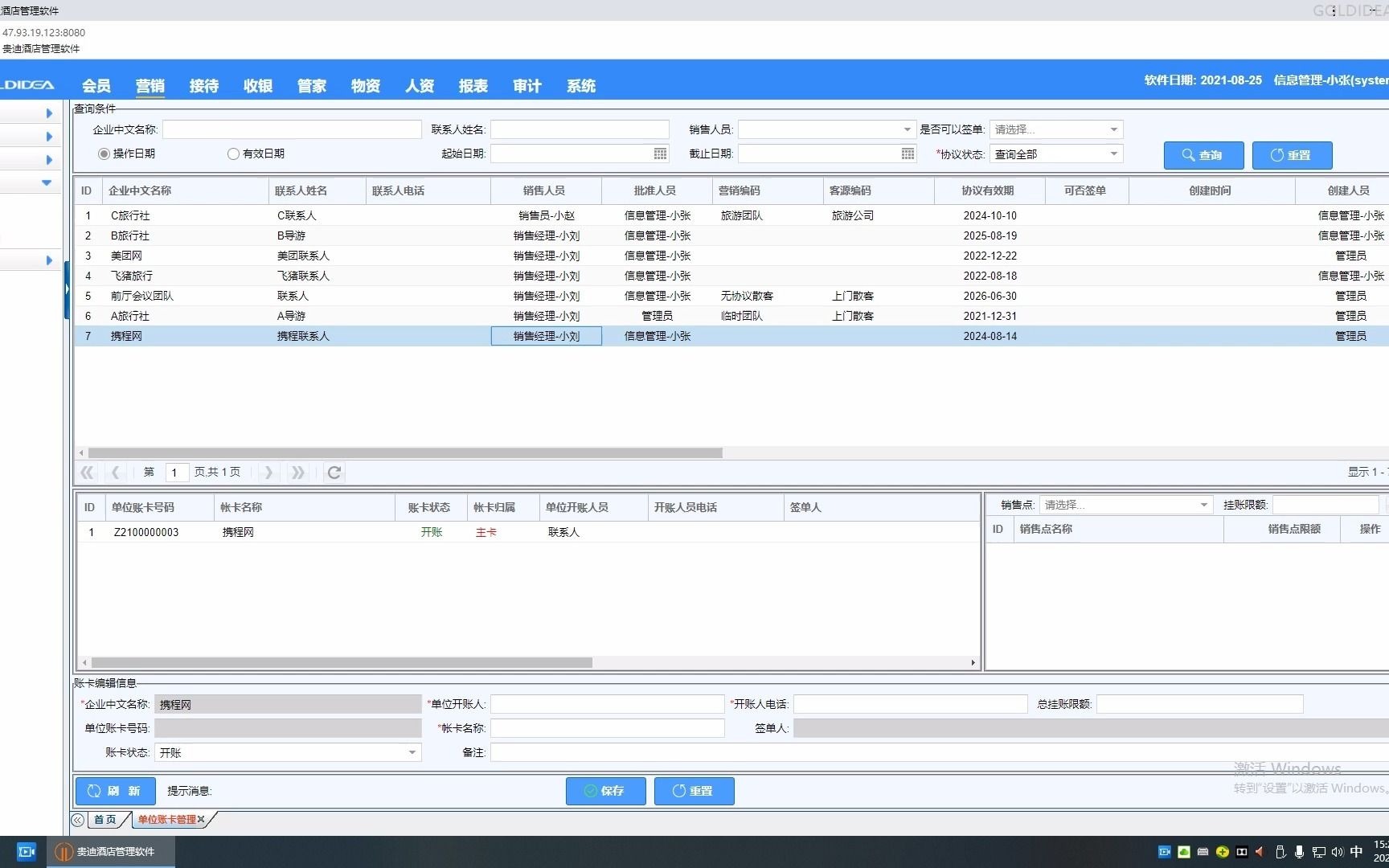Open the 系统 menu
Image resolution: width=1389 pixels, height=868 pixels.
tap(581, 86)
